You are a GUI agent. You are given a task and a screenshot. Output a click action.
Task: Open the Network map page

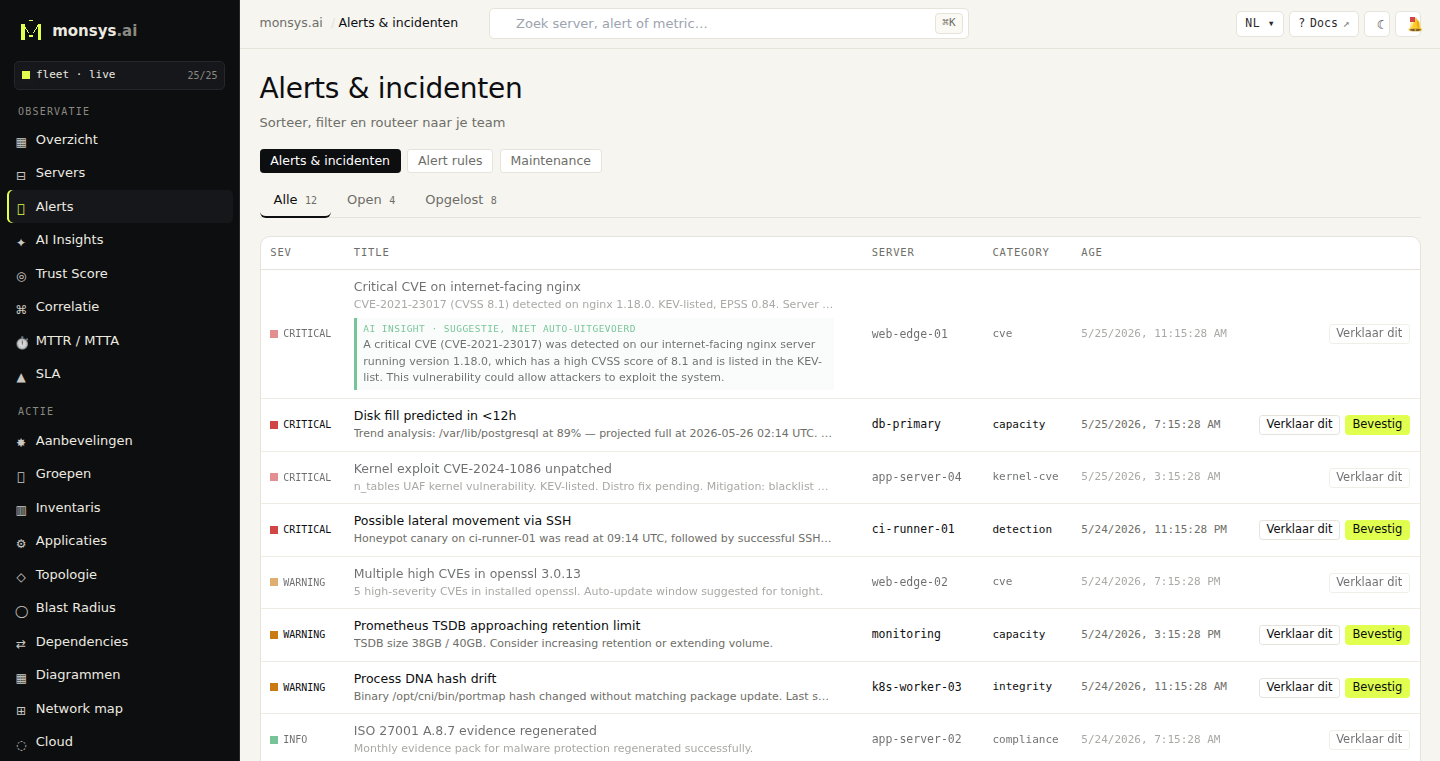[x=120, y=709]
